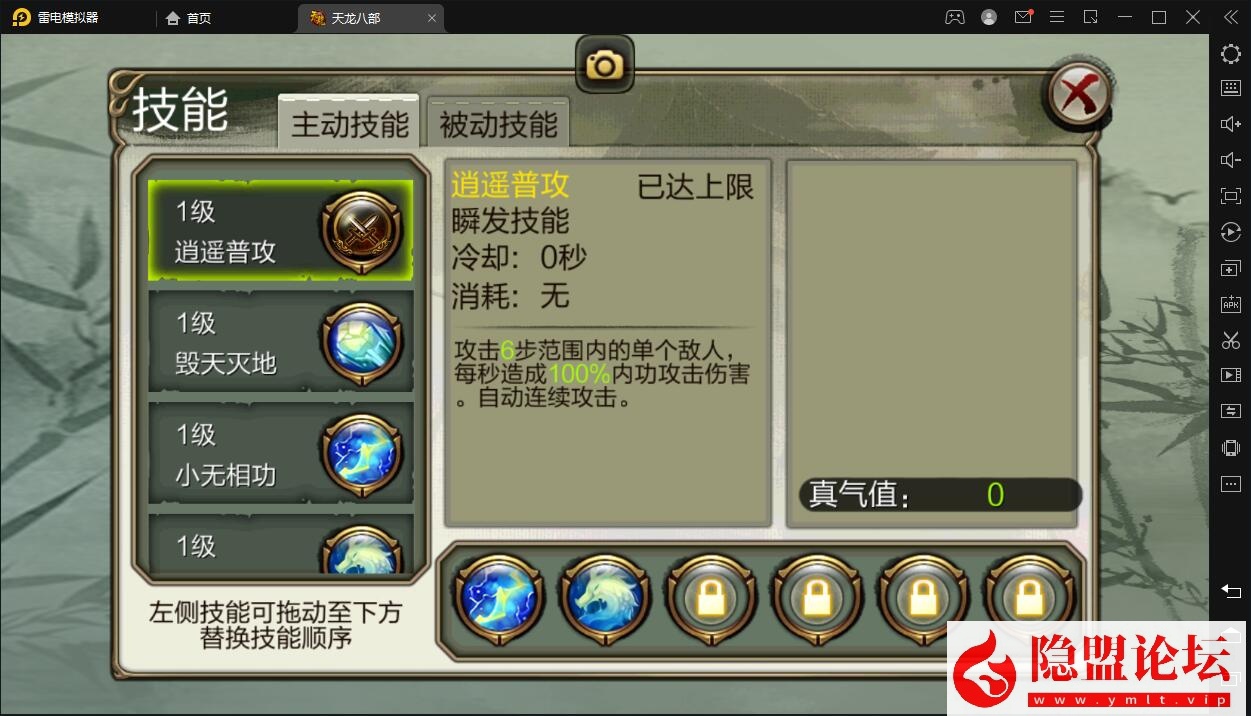This screenshot has height=716, width=1251.
Task: Click the first lightning skill slot in the bottom bar
Action: pyautogui.click(x=498, y=598)
